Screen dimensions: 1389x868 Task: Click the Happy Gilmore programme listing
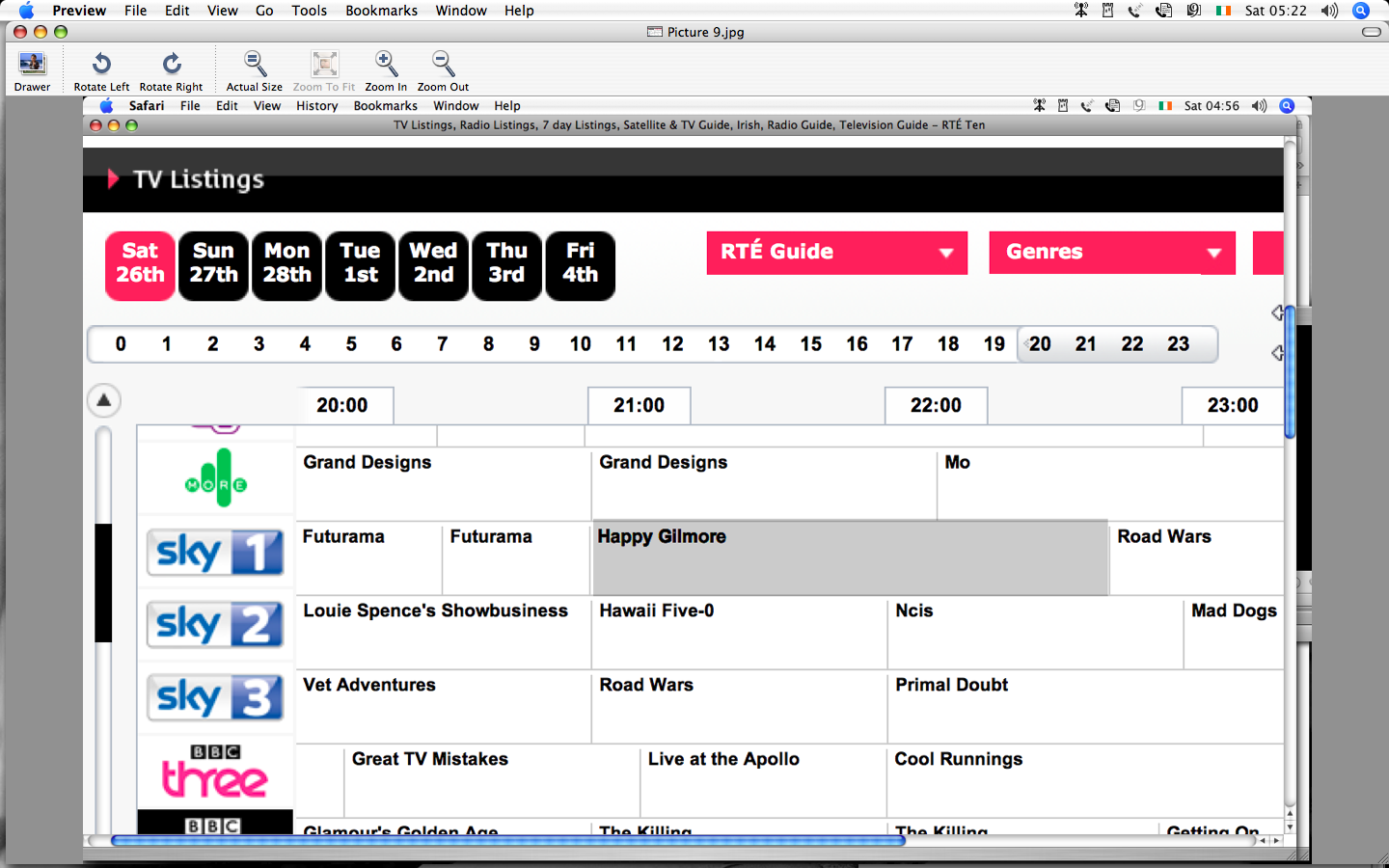coord(849,557)
